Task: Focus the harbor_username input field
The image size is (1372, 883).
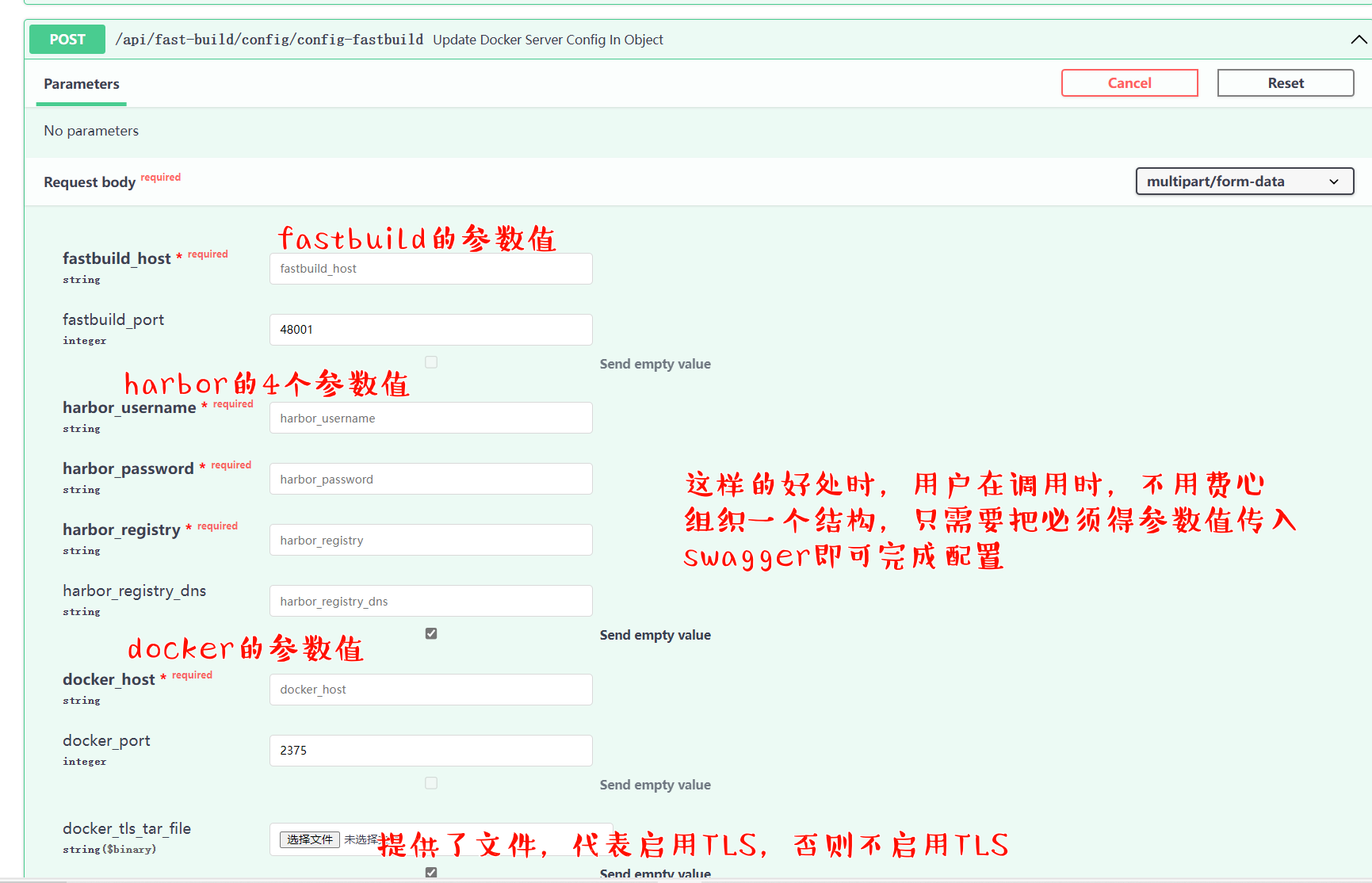Action: coord(431,418)
